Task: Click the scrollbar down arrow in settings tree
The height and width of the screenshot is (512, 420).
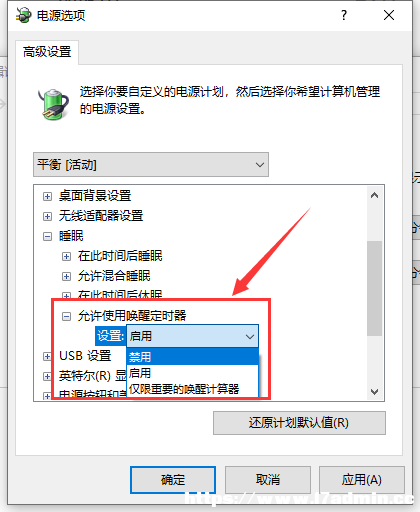Action: [x=374, y=391]
